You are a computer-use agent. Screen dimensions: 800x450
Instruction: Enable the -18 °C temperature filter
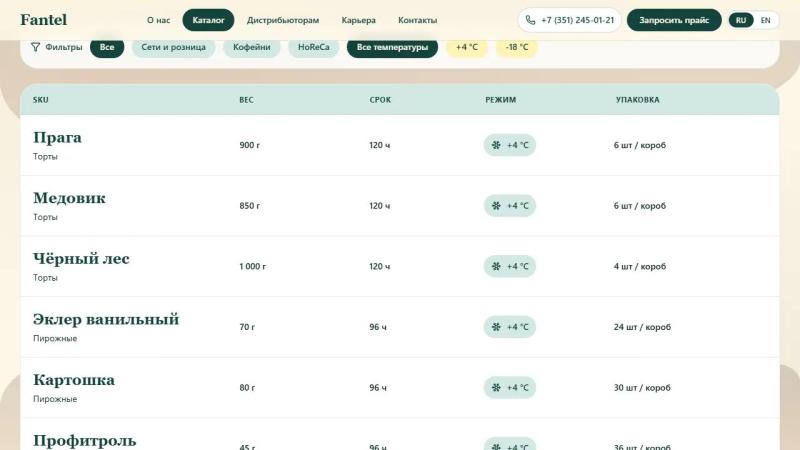(x=517, y=47)
